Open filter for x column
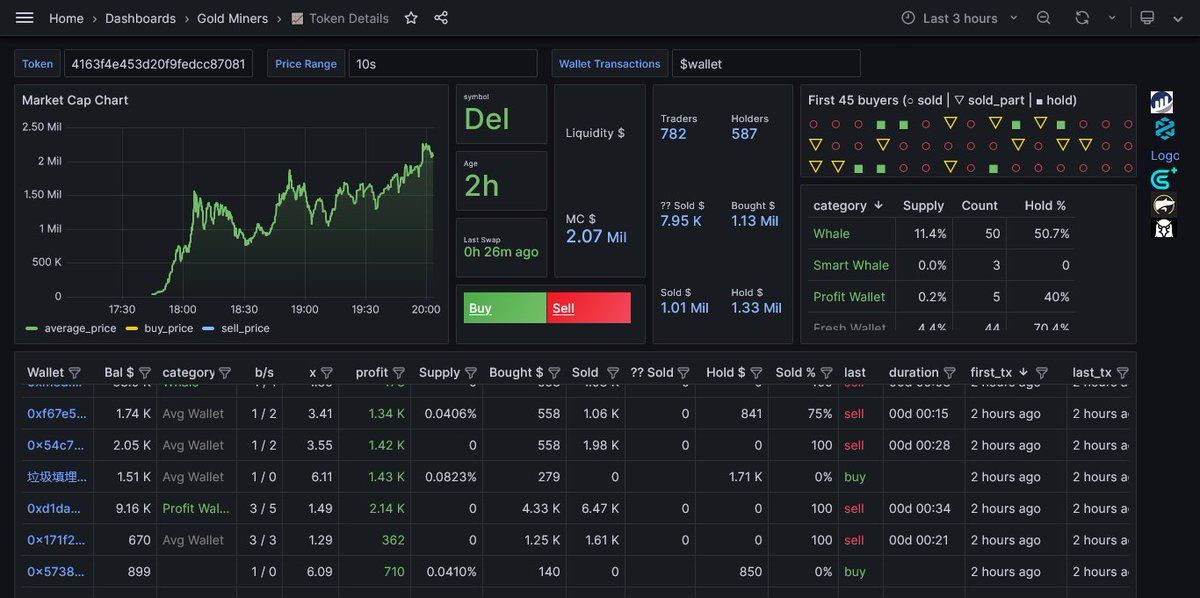 tap(327, 373)
